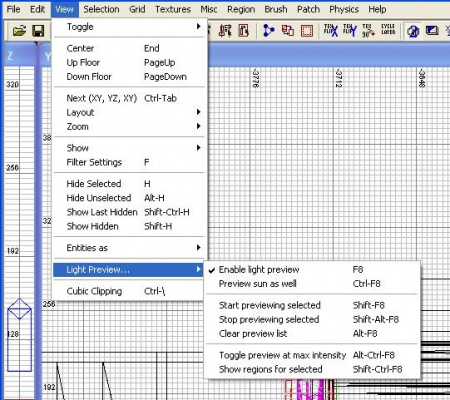The height and width of the screenshot is (400, 450).
Task: Open the Grid menu
Action: tap(137, 9)
